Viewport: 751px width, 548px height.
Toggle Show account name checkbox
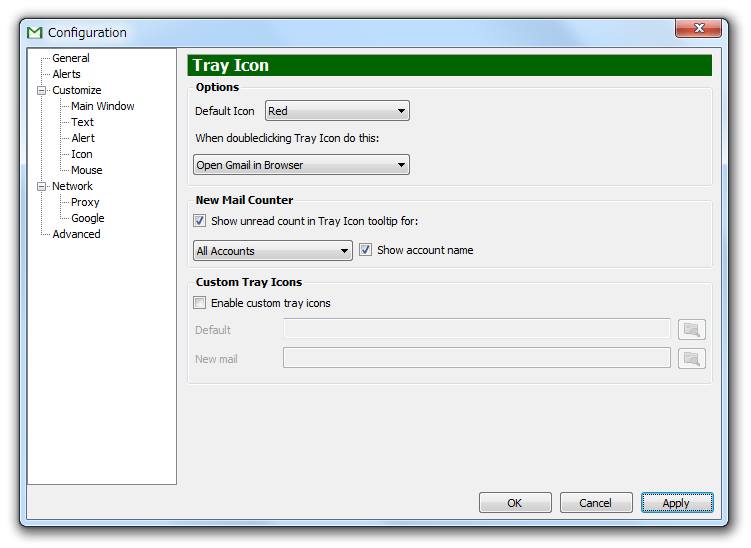(x=365, y=250)
